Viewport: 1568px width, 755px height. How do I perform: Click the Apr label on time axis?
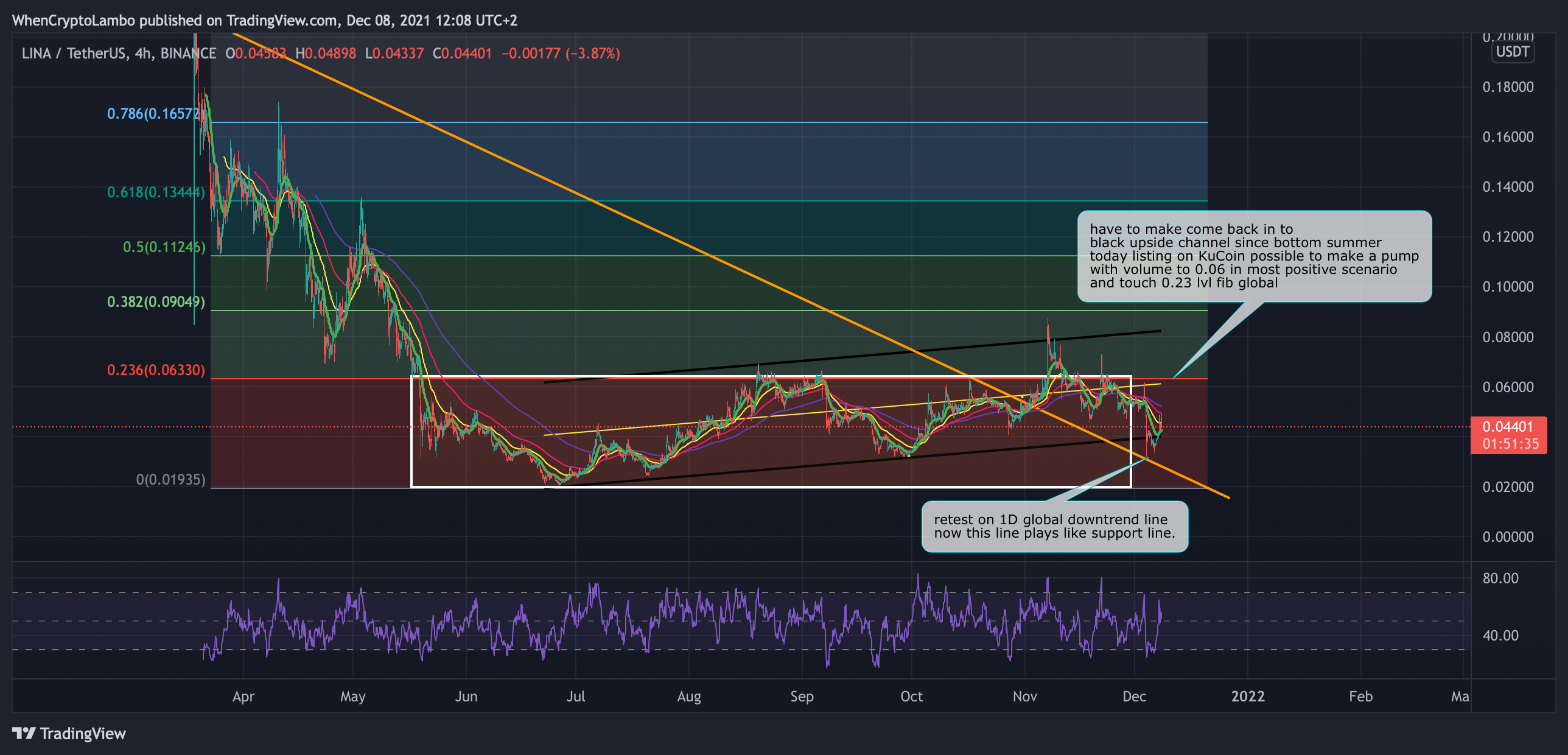point(243,697)
